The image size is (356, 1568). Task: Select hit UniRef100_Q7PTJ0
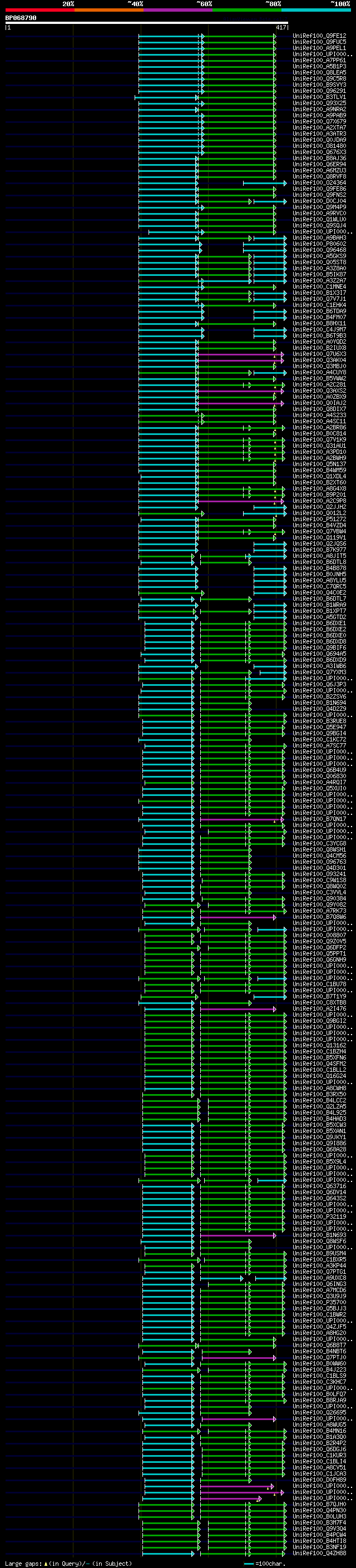tap(319, 1357)
